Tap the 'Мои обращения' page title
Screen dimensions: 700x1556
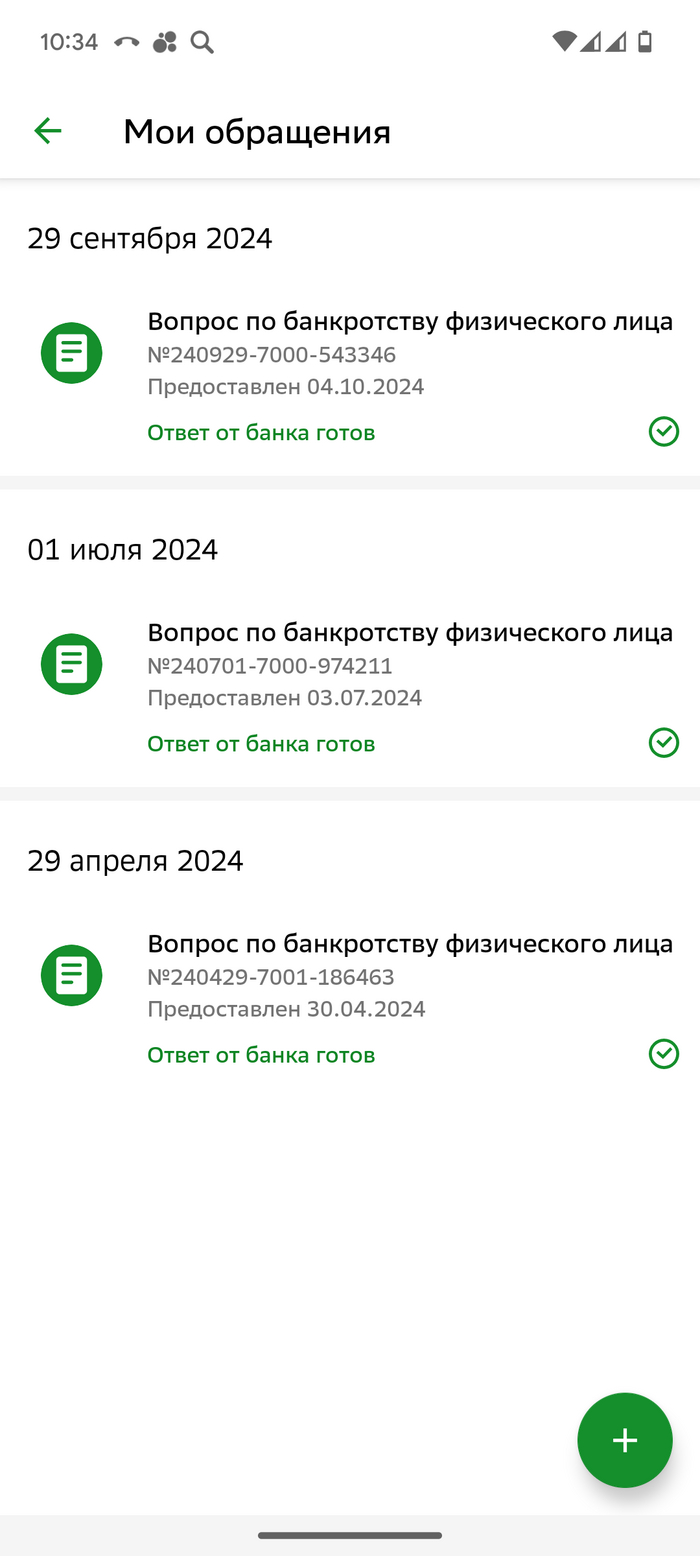257,132
